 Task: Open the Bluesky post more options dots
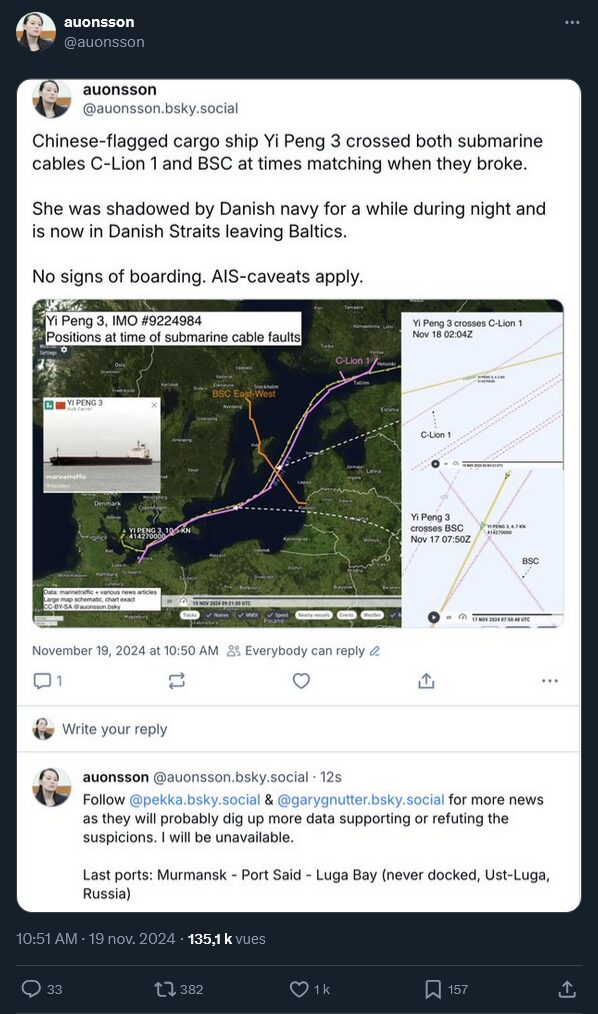tap(550, 680)
